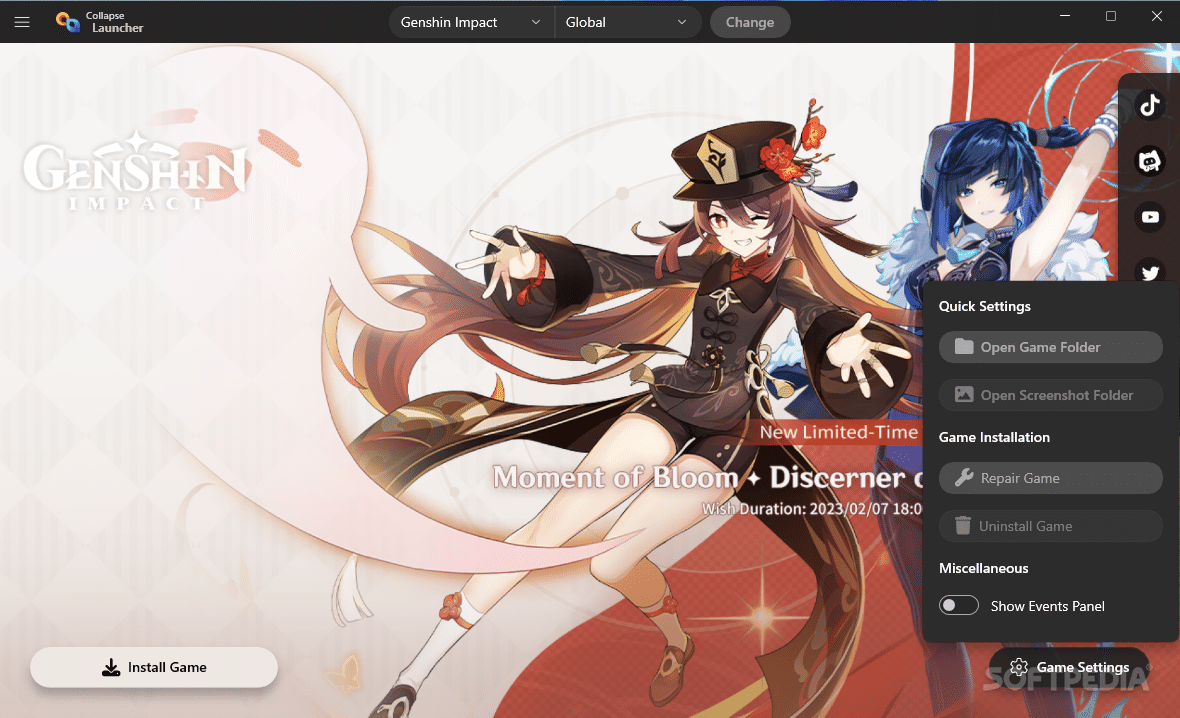Open the Game Settings button
The width and height of the screenshot is (1180, 718).
(x=1069, y=667)
